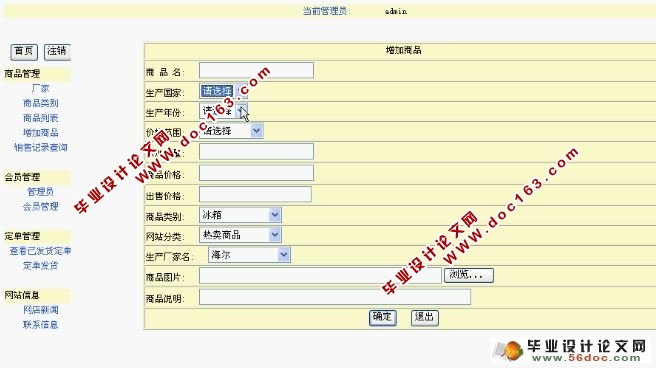Open the 生产厂家名 dropdown showing 海尔

click(x=249, y=255)
